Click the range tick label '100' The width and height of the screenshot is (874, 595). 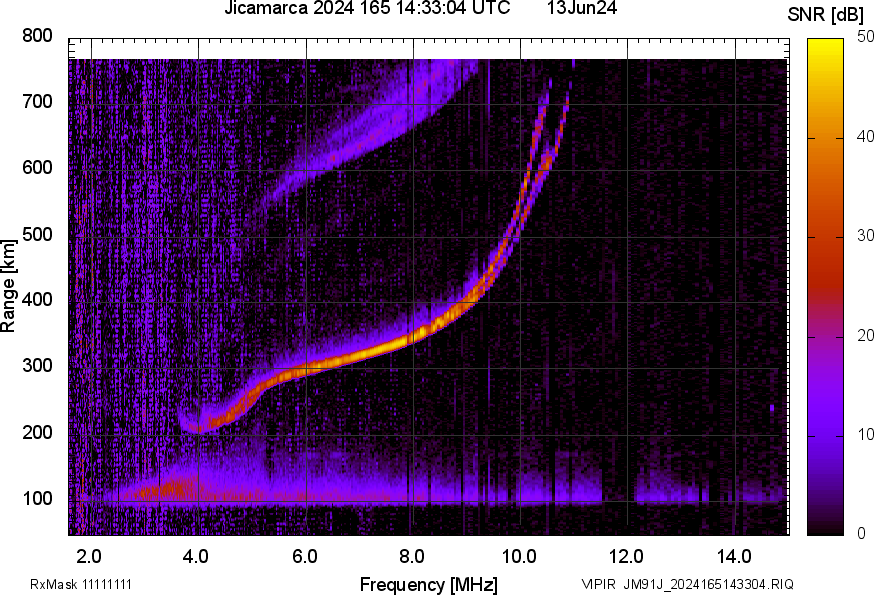point(37,498)
